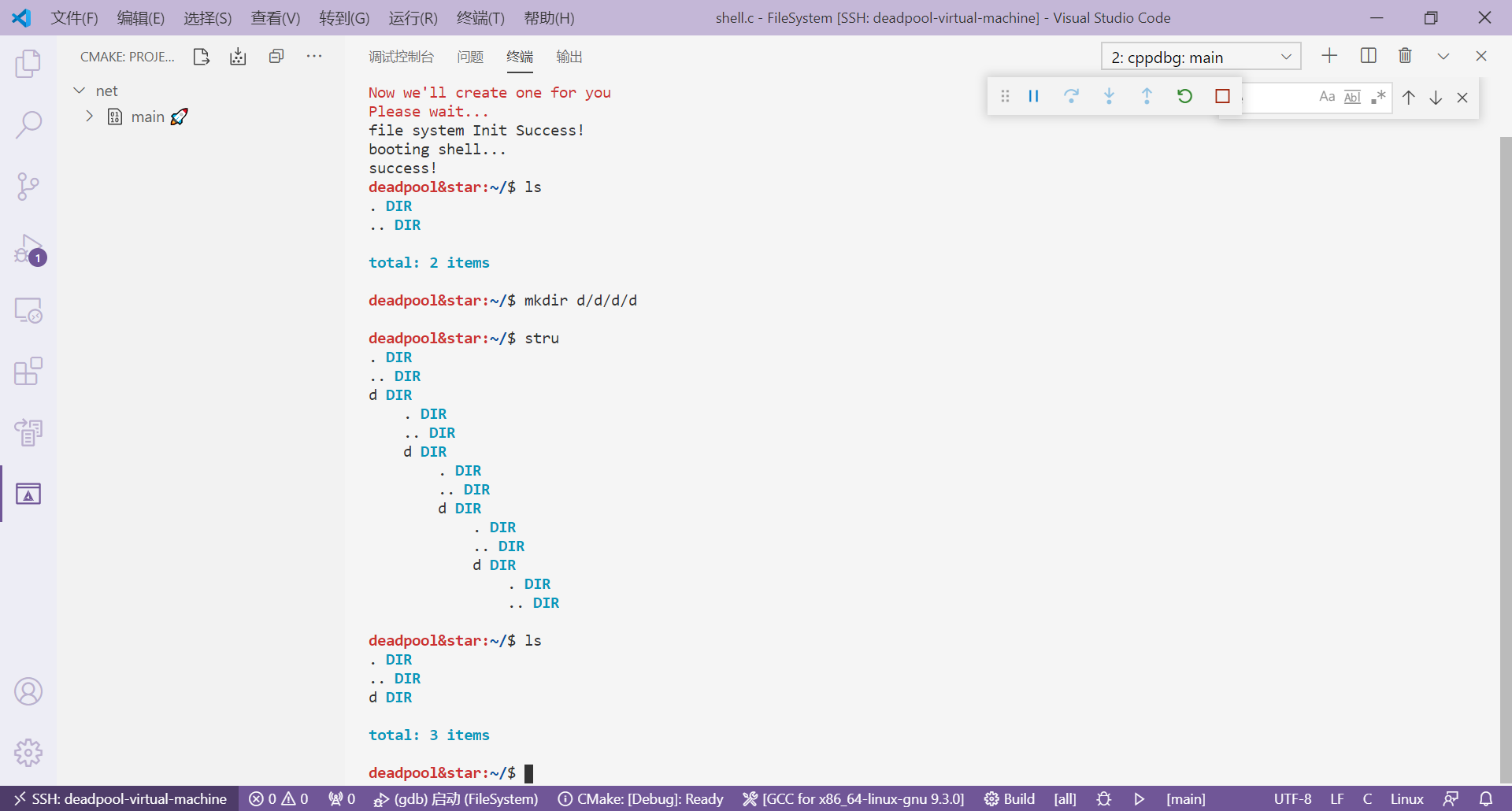This screenshot has height=811, width=1512.
Task: Toggle match case in find widget
Action: pos(1327,97)
